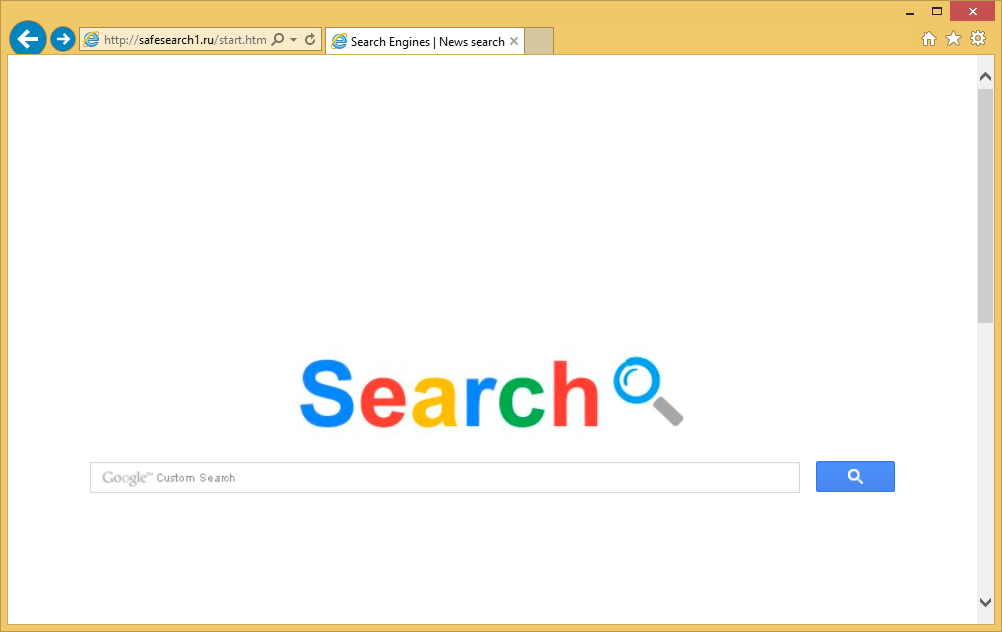Click the forward navigation arrow

click(63, 39)
